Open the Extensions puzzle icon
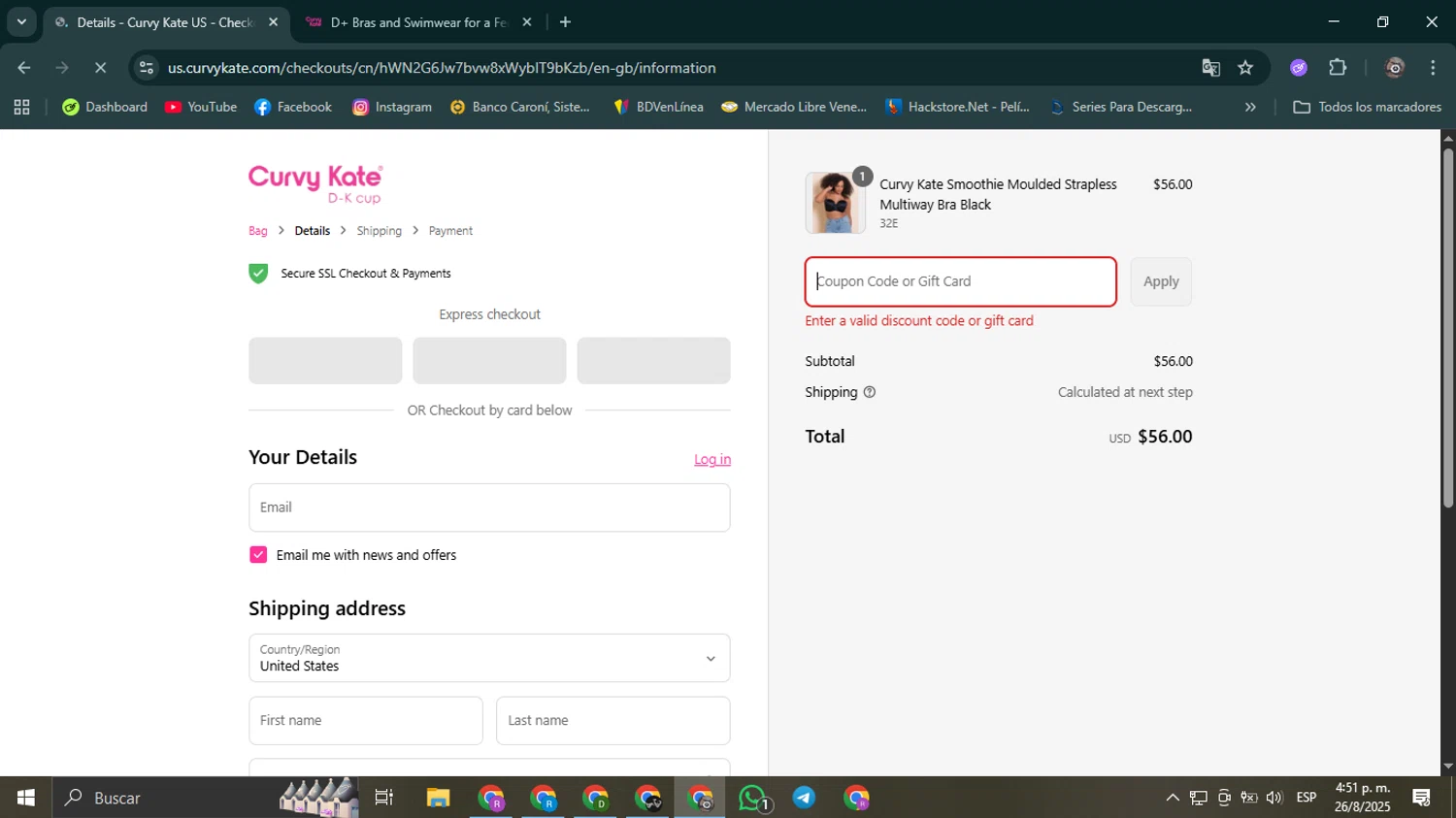This screenshot has height=818, width=1456. (x=1338, y=68)
